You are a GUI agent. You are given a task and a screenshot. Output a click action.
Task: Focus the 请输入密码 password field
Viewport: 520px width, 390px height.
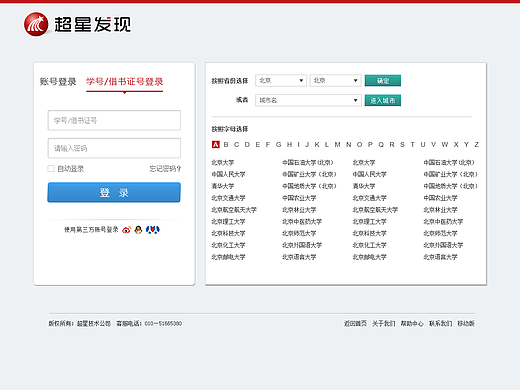coord(114,148)
